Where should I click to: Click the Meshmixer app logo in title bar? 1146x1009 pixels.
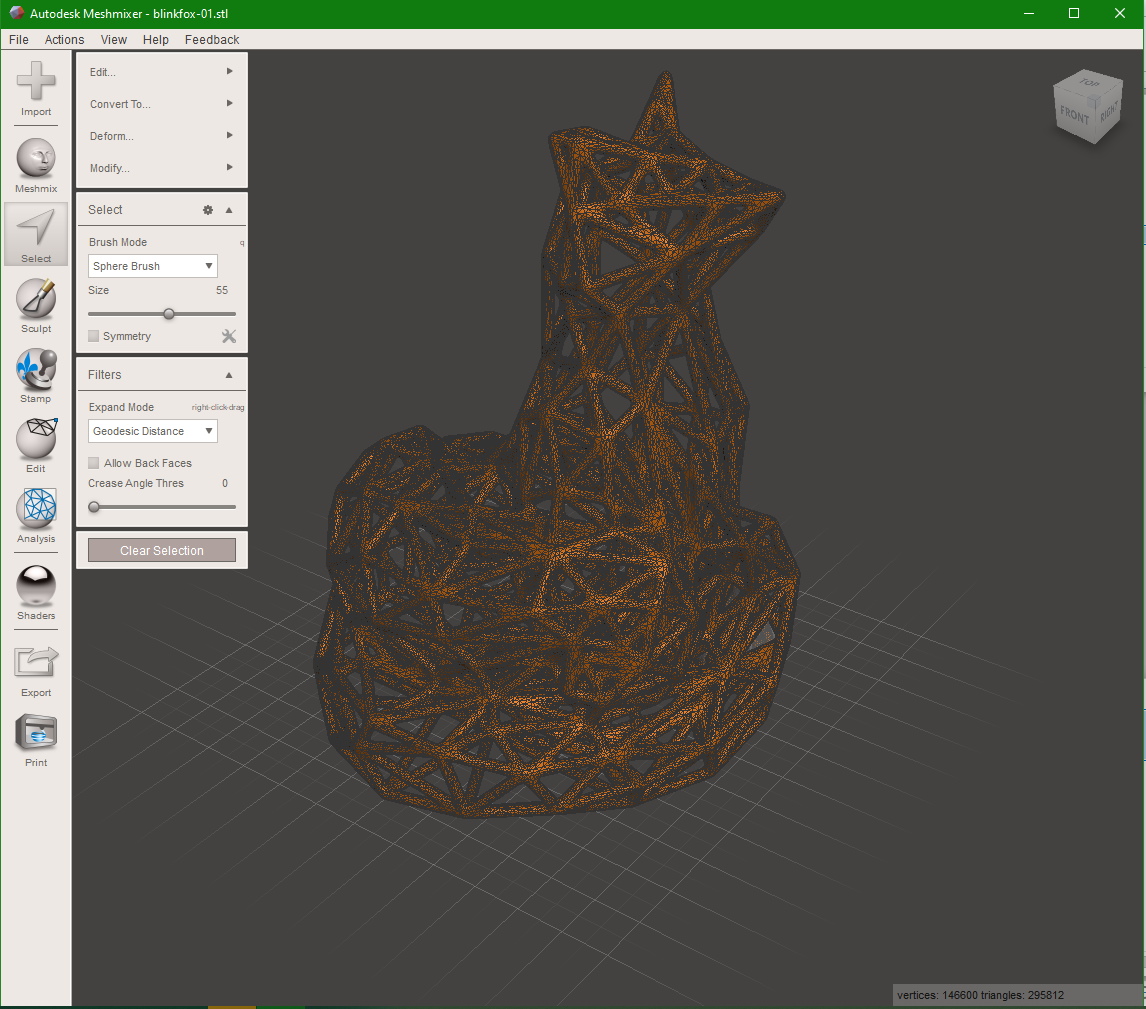point(17,13)
